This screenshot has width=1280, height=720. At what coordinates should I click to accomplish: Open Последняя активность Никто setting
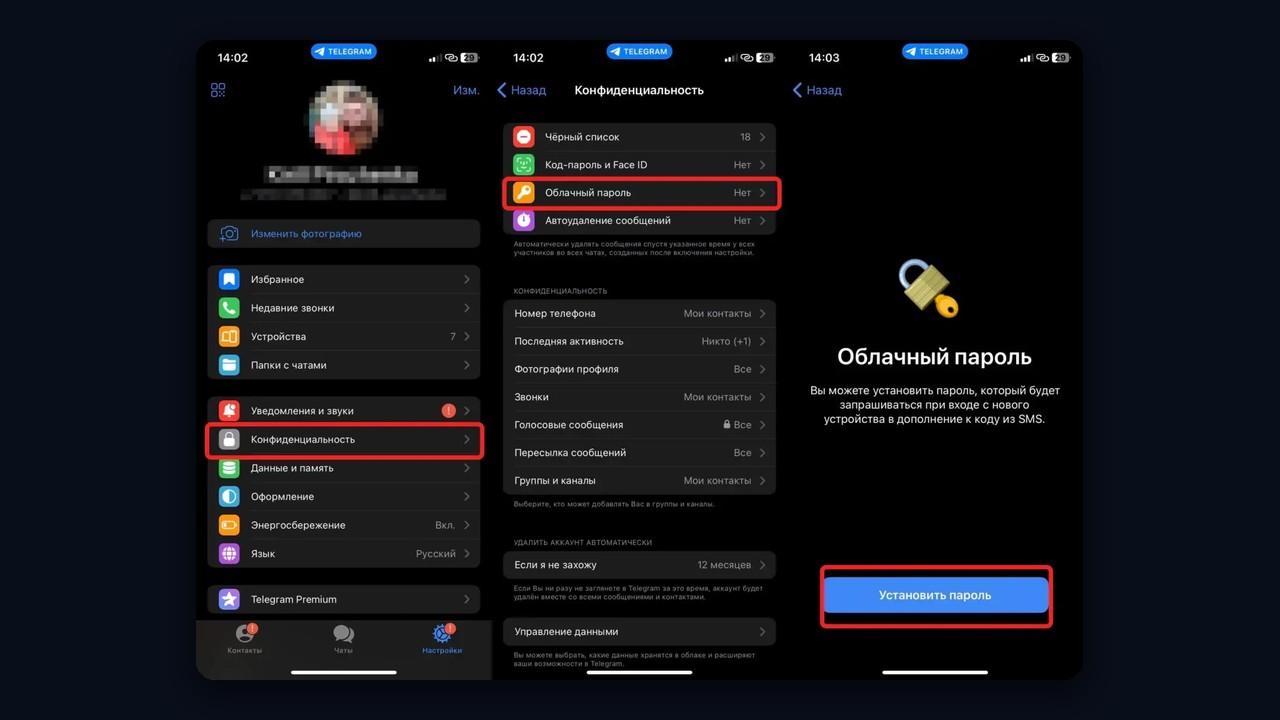coord(640,342)
